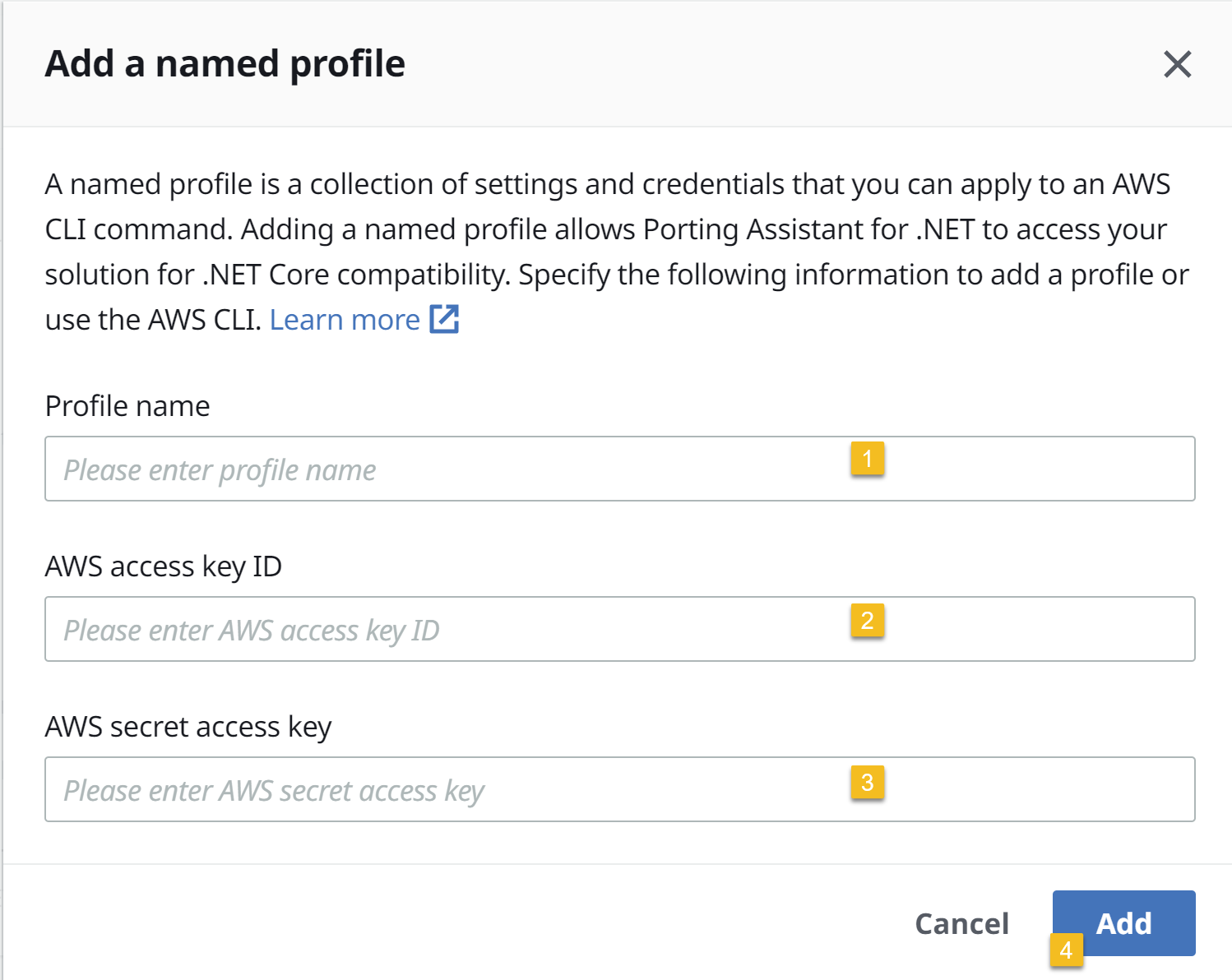Close the Add a named profile dialog
The width and height of the screenshot is (1232, 980).
click(x=1177, y=64)
